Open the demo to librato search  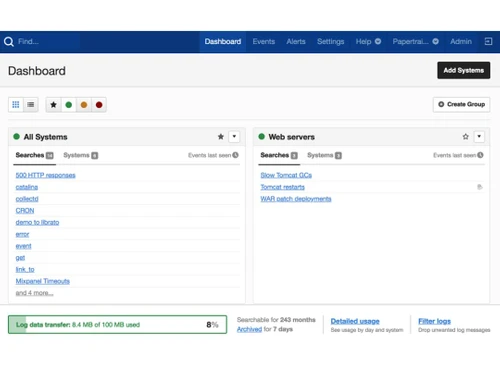click(37, 222)
